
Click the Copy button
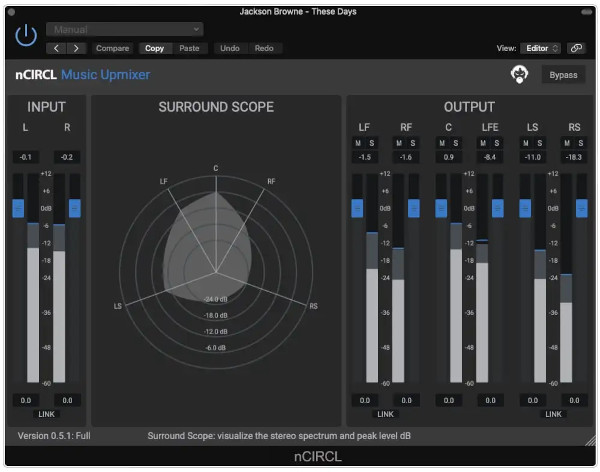(x=155, y=48)
